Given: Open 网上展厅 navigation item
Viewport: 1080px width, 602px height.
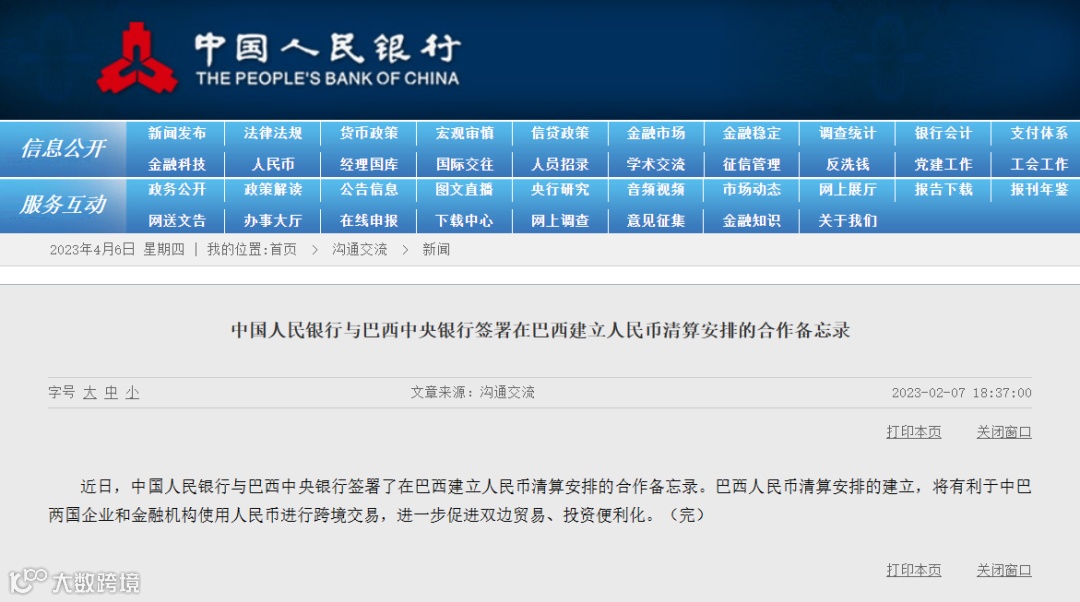Looking at the screenshot, I should [847, 189].
